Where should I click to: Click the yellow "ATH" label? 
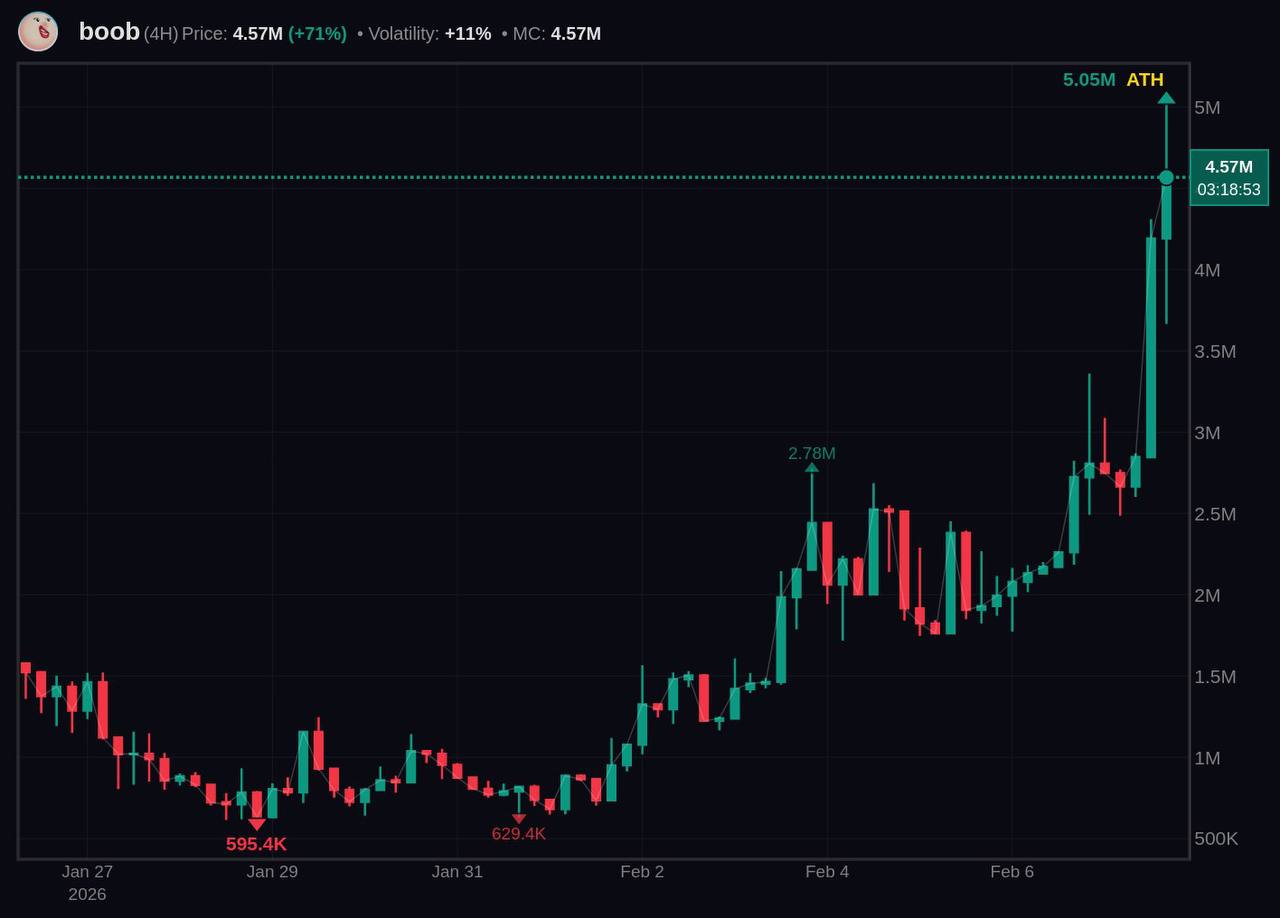[1145, 80]
